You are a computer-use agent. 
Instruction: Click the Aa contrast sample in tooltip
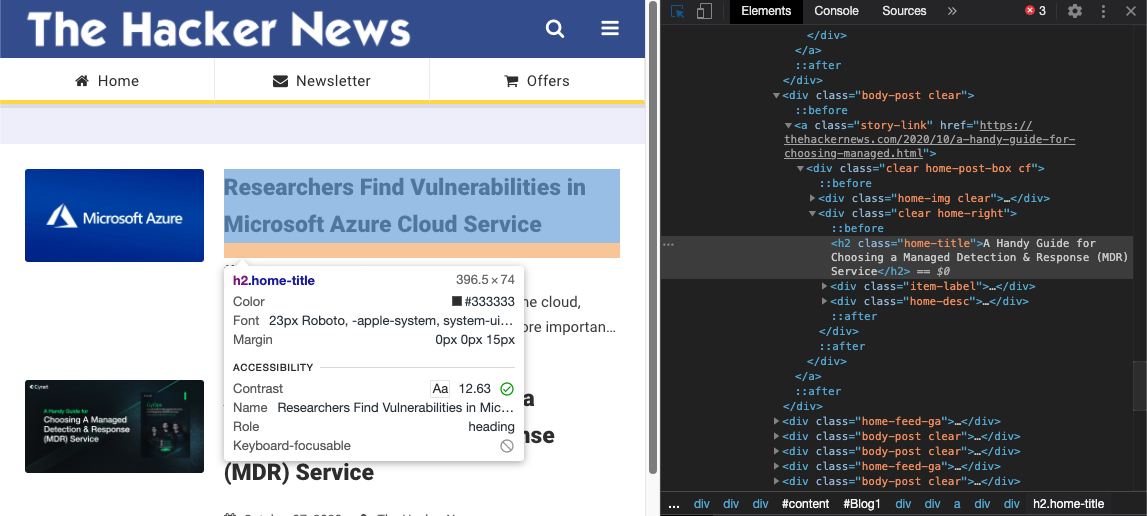click(440, 389)
